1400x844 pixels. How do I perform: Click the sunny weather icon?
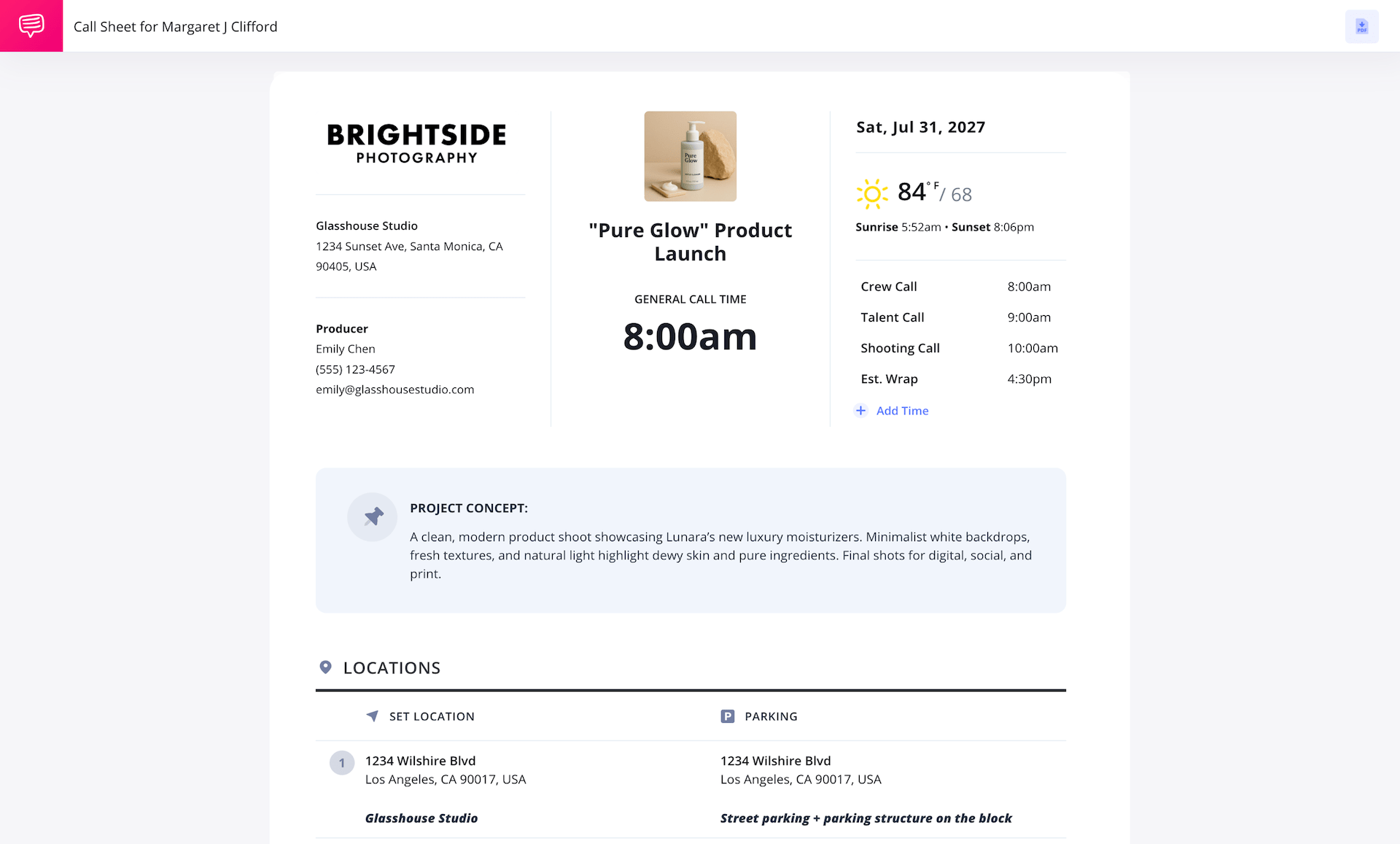click(x=871, y=193)
